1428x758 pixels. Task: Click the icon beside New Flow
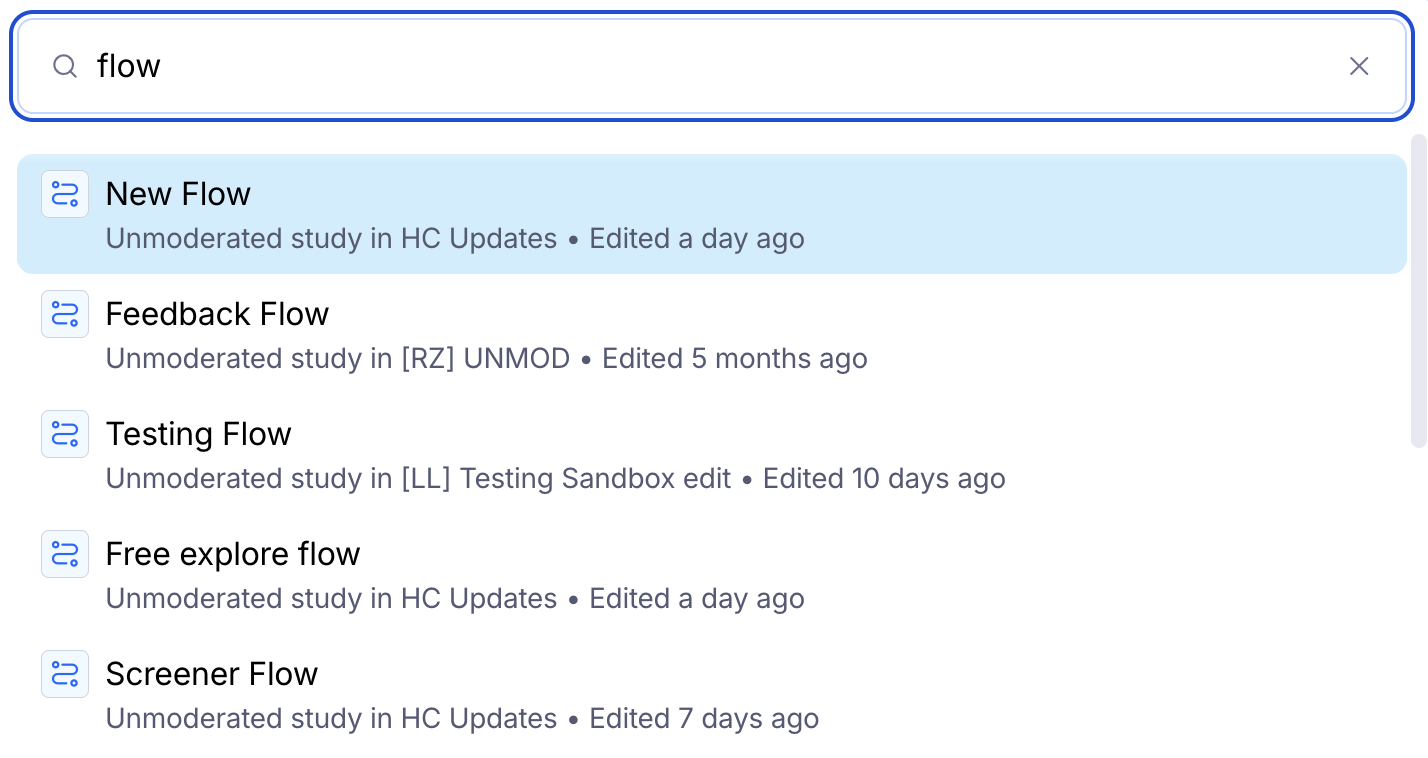coord(65,194)
